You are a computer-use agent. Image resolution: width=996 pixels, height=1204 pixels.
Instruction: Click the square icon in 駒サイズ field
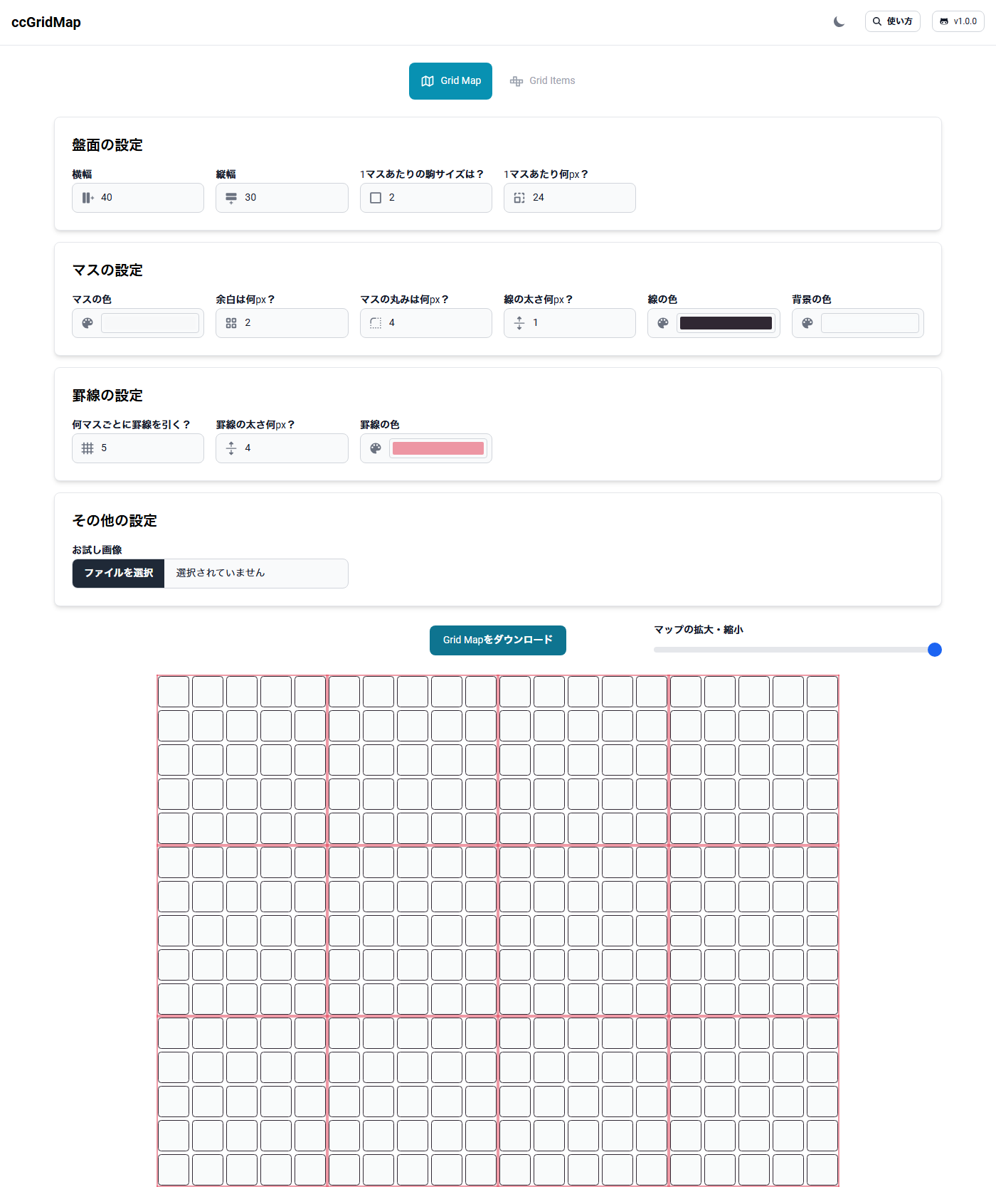tap(376, 198)
